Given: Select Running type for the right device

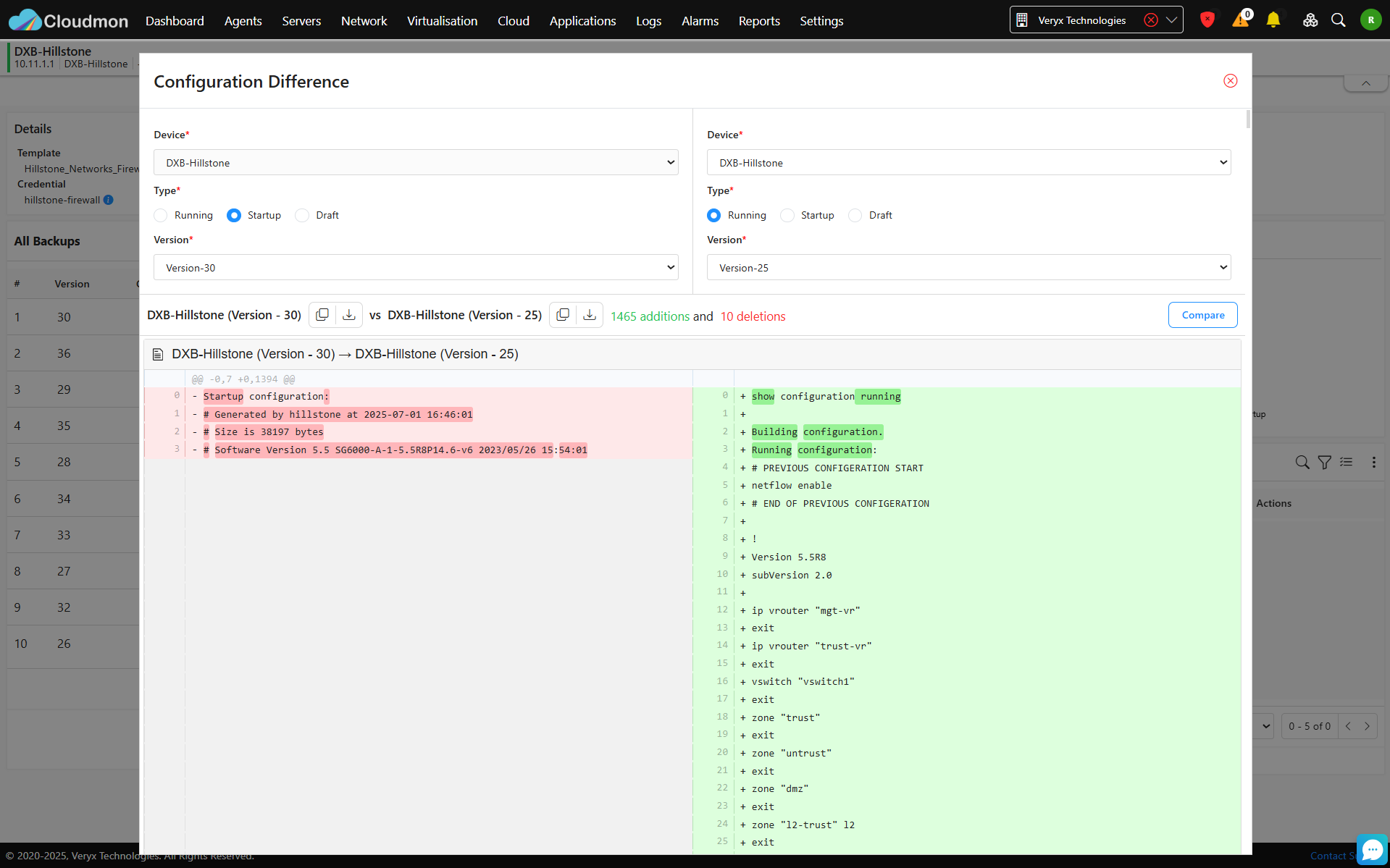Looking at the screenshot, I should coord(714,216).
